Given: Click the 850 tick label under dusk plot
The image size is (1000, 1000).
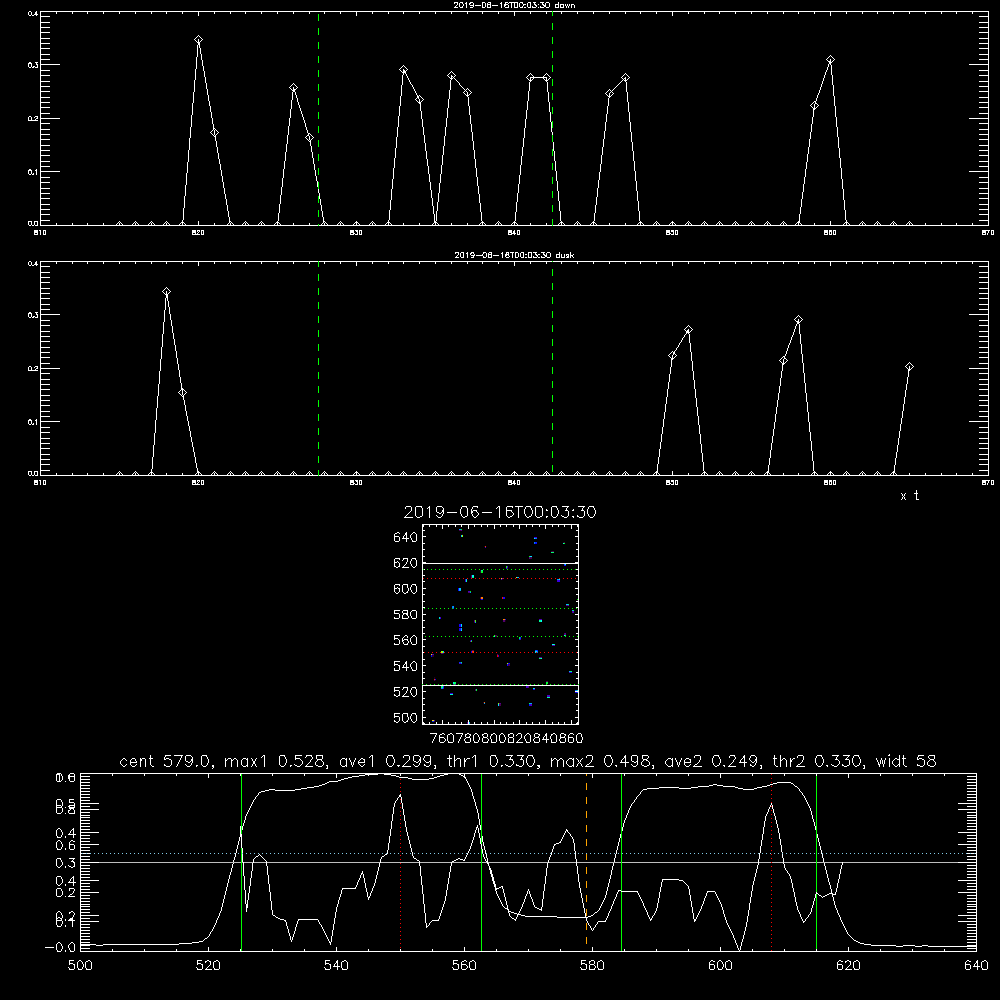Looking at the screenshot, I should (x=672, y=483).
